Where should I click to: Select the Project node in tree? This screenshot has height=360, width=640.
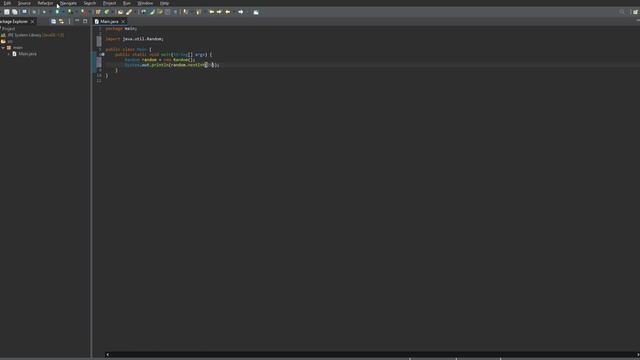coord(8,29)
